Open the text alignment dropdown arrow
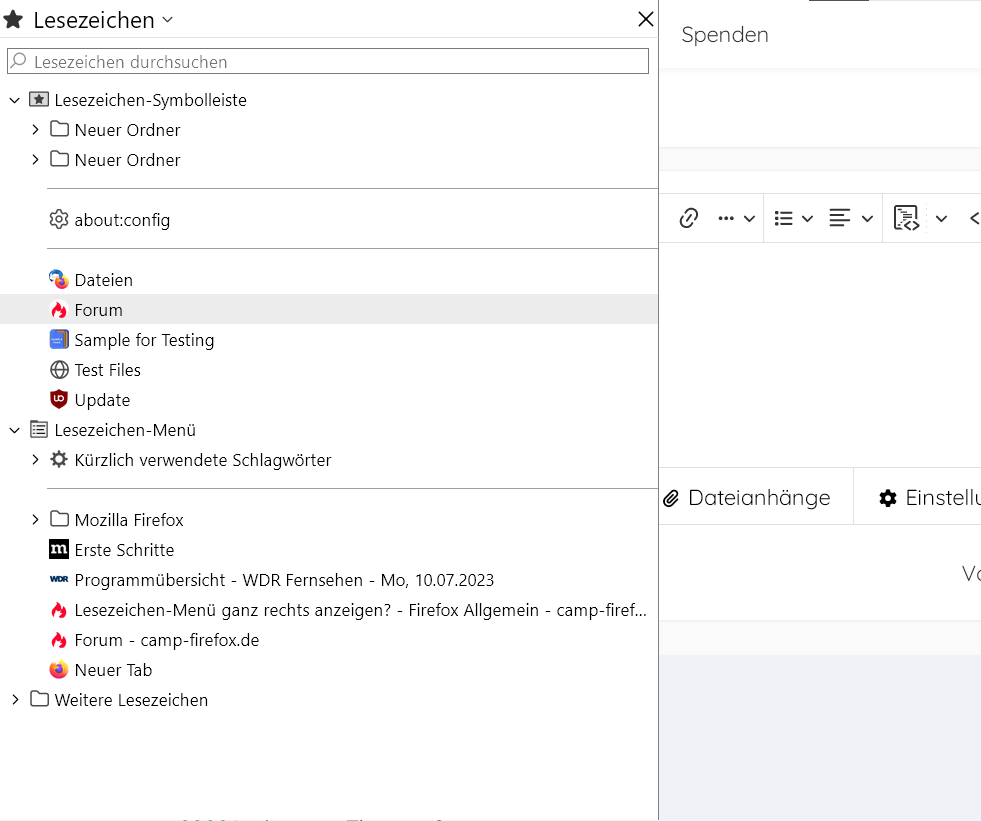 867,219
